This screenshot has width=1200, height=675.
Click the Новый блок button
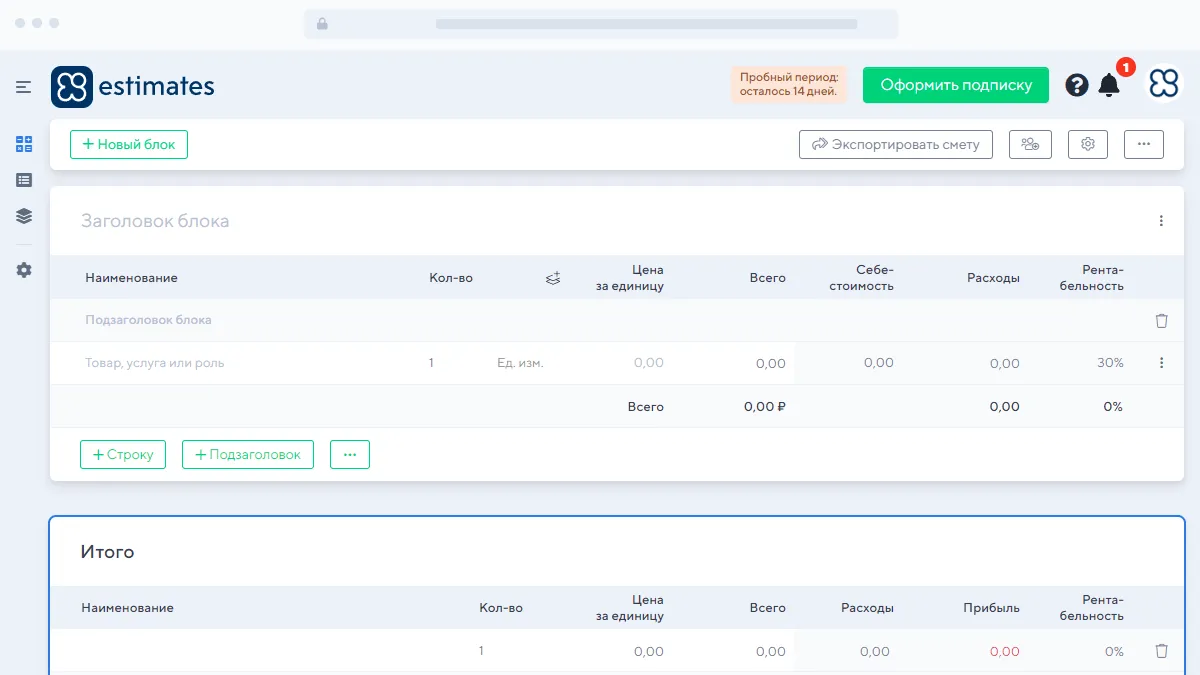pos(129,144)
